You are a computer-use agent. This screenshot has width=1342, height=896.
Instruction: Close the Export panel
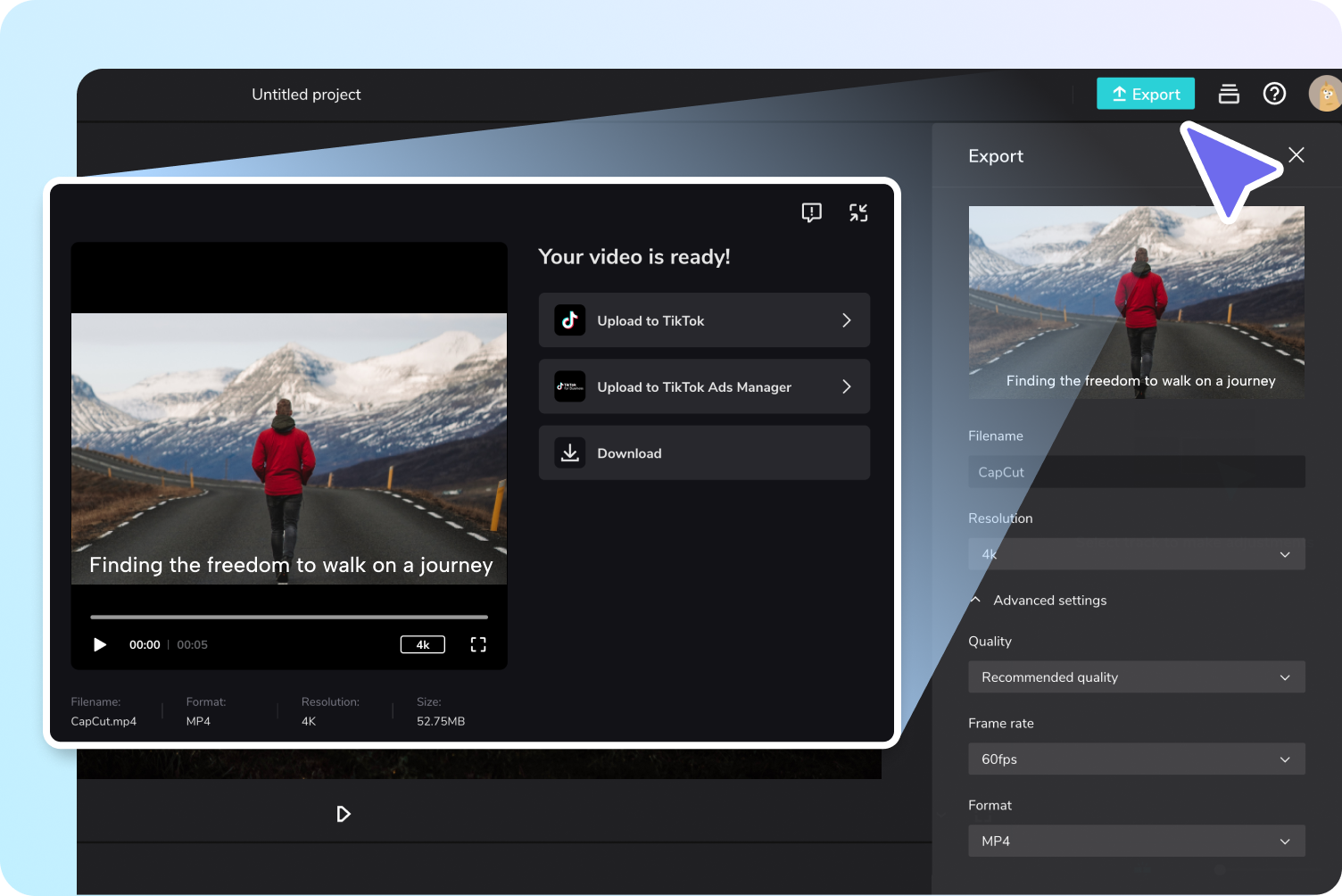click(1296, 155)
